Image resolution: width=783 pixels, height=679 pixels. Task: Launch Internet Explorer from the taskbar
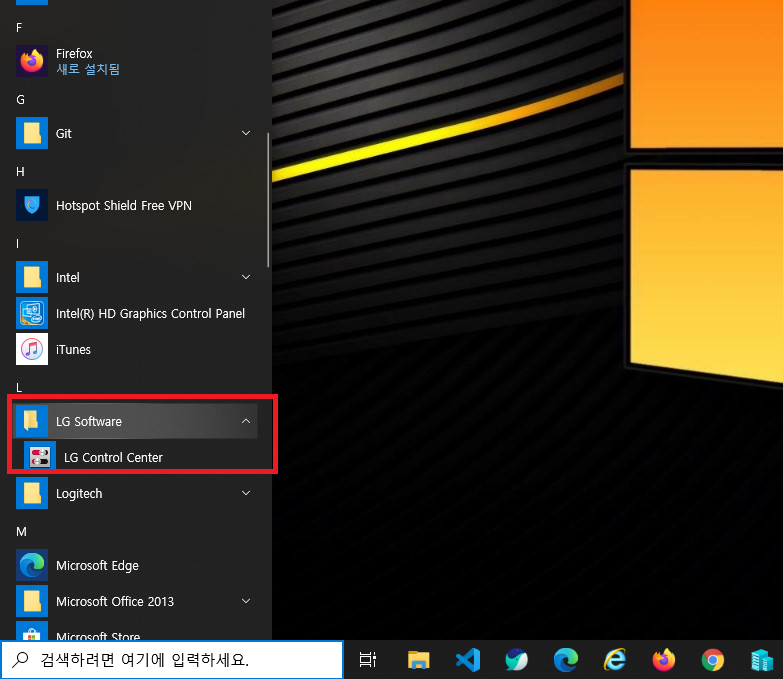615,660
